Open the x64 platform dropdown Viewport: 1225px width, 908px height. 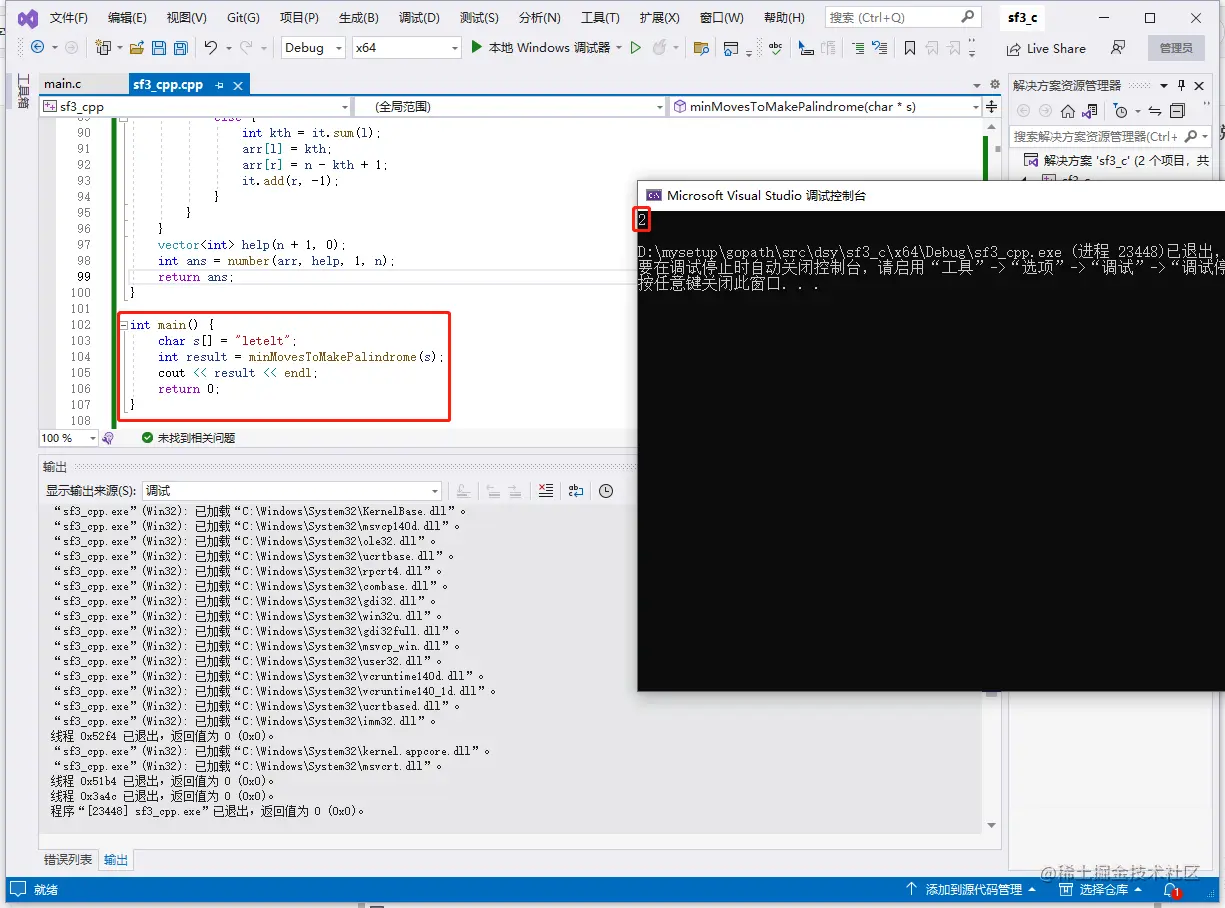(406, 48)
